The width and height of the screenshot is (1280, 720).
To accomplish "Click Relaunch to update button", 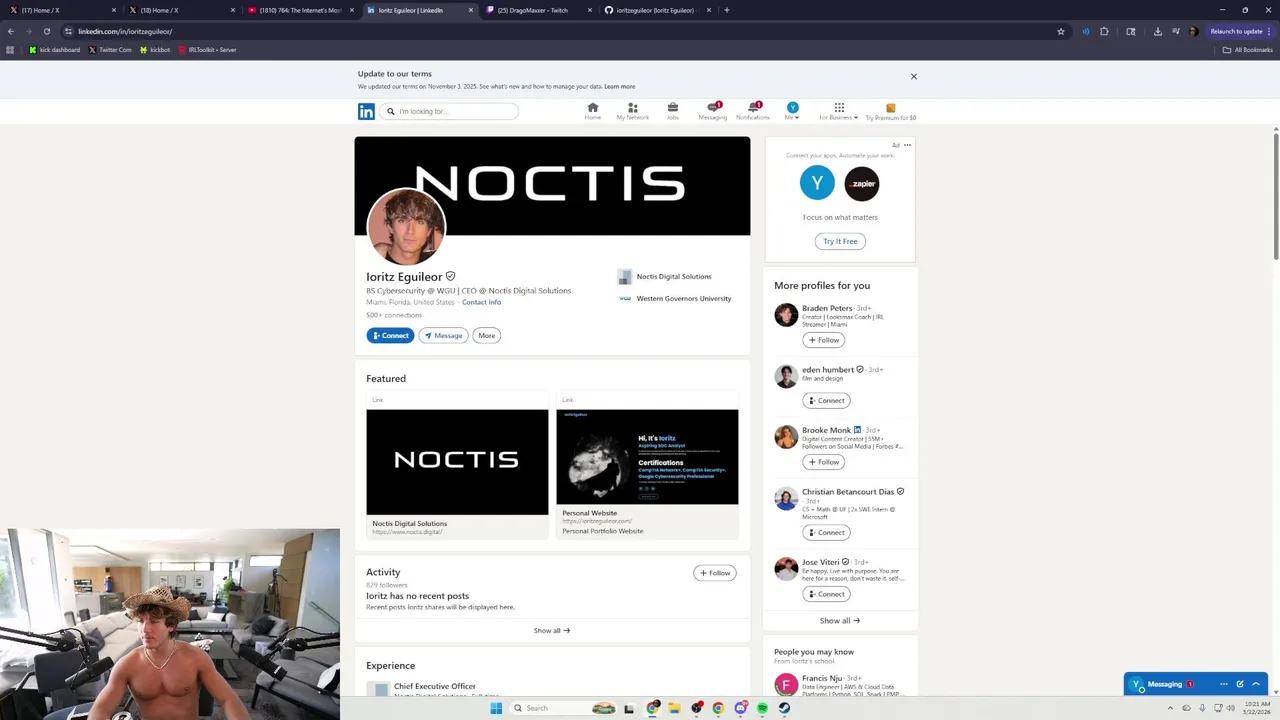I will [1241, 31].
